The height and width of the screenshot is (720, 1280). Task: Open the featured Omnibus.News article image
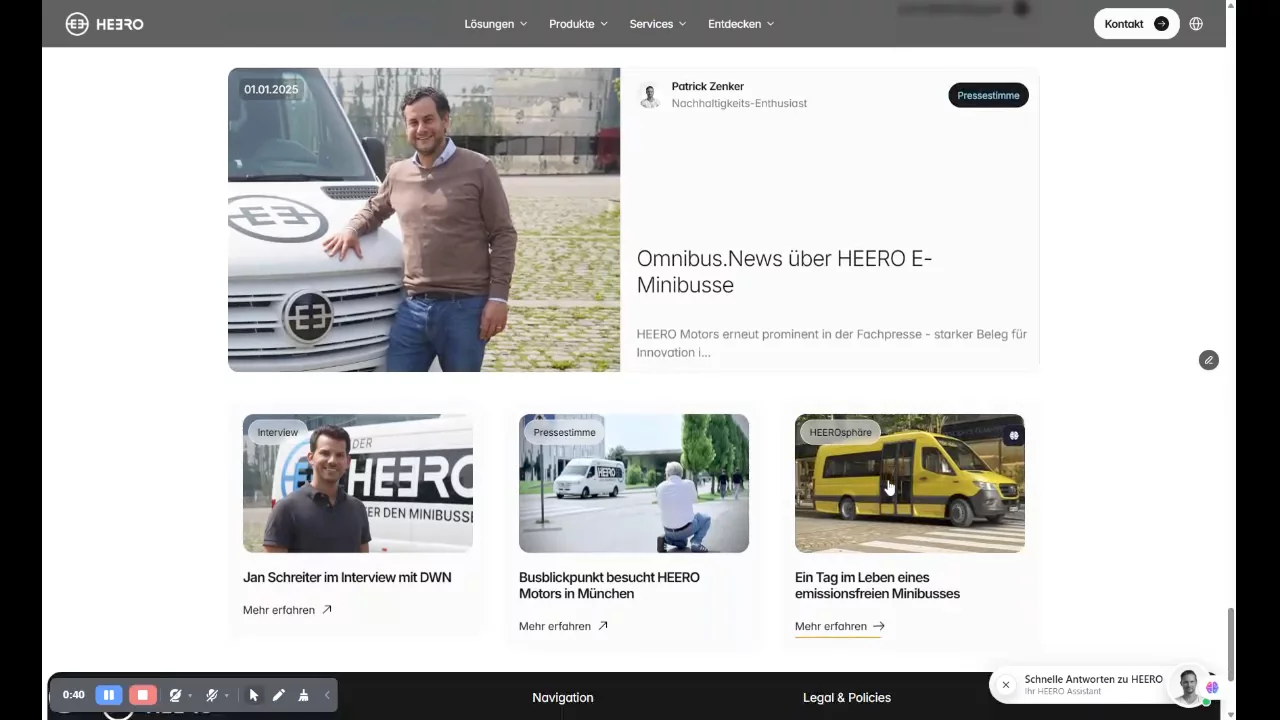tap(424, 220)
